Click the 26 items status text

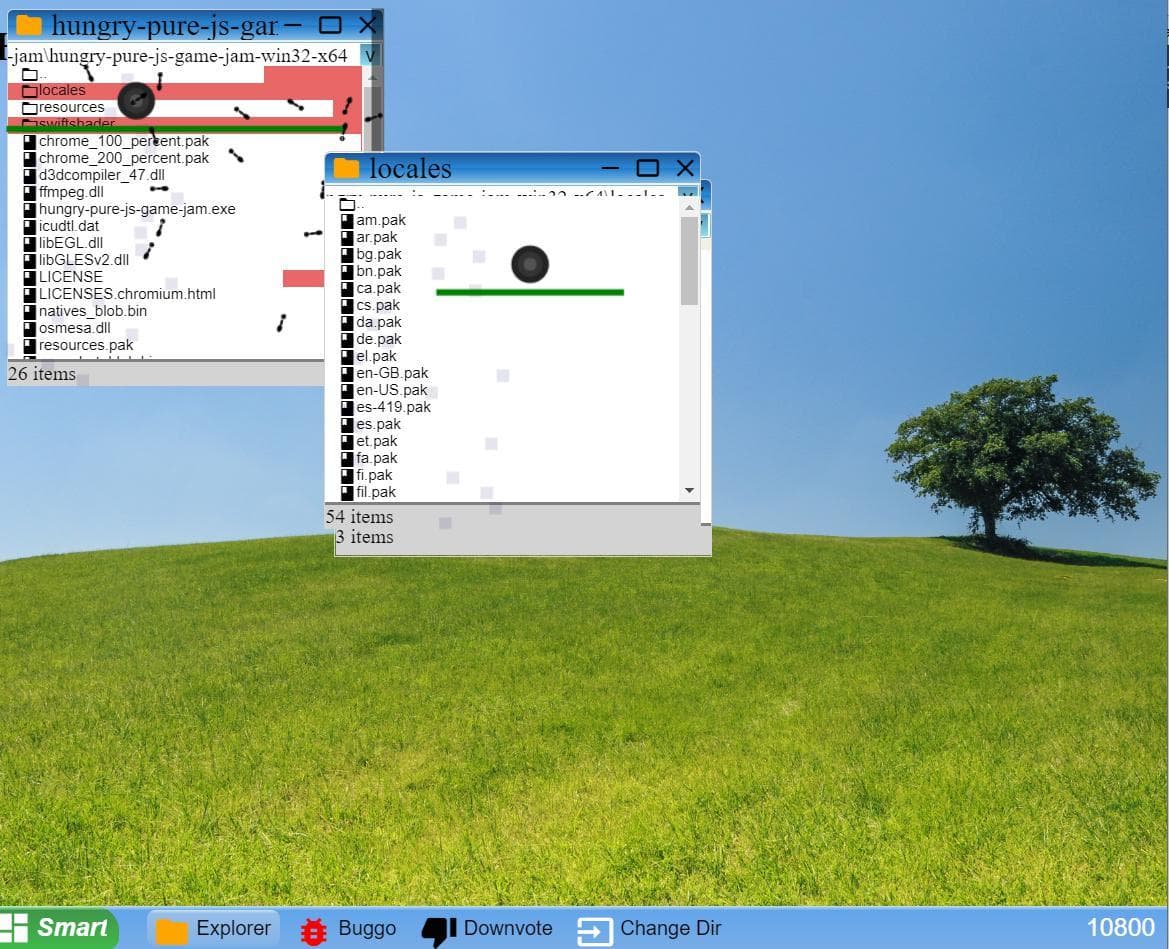tap(42, 374)
